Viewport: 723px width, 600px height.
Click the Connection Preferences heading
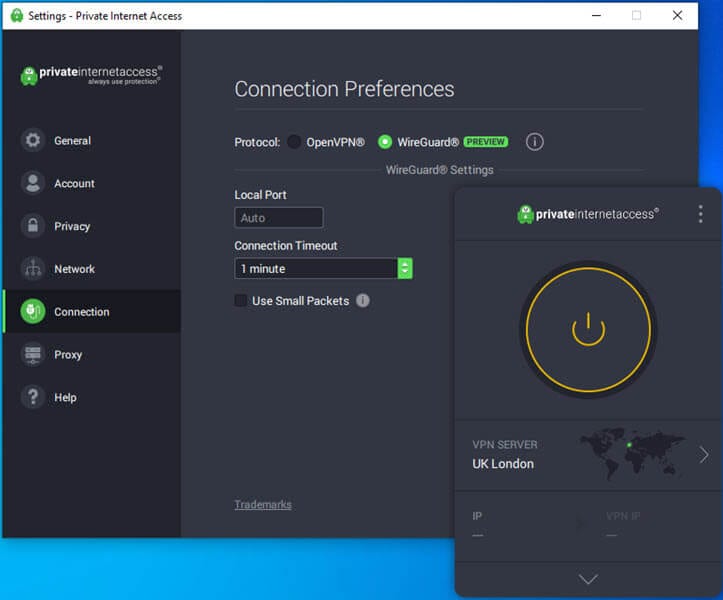(344, 89)
